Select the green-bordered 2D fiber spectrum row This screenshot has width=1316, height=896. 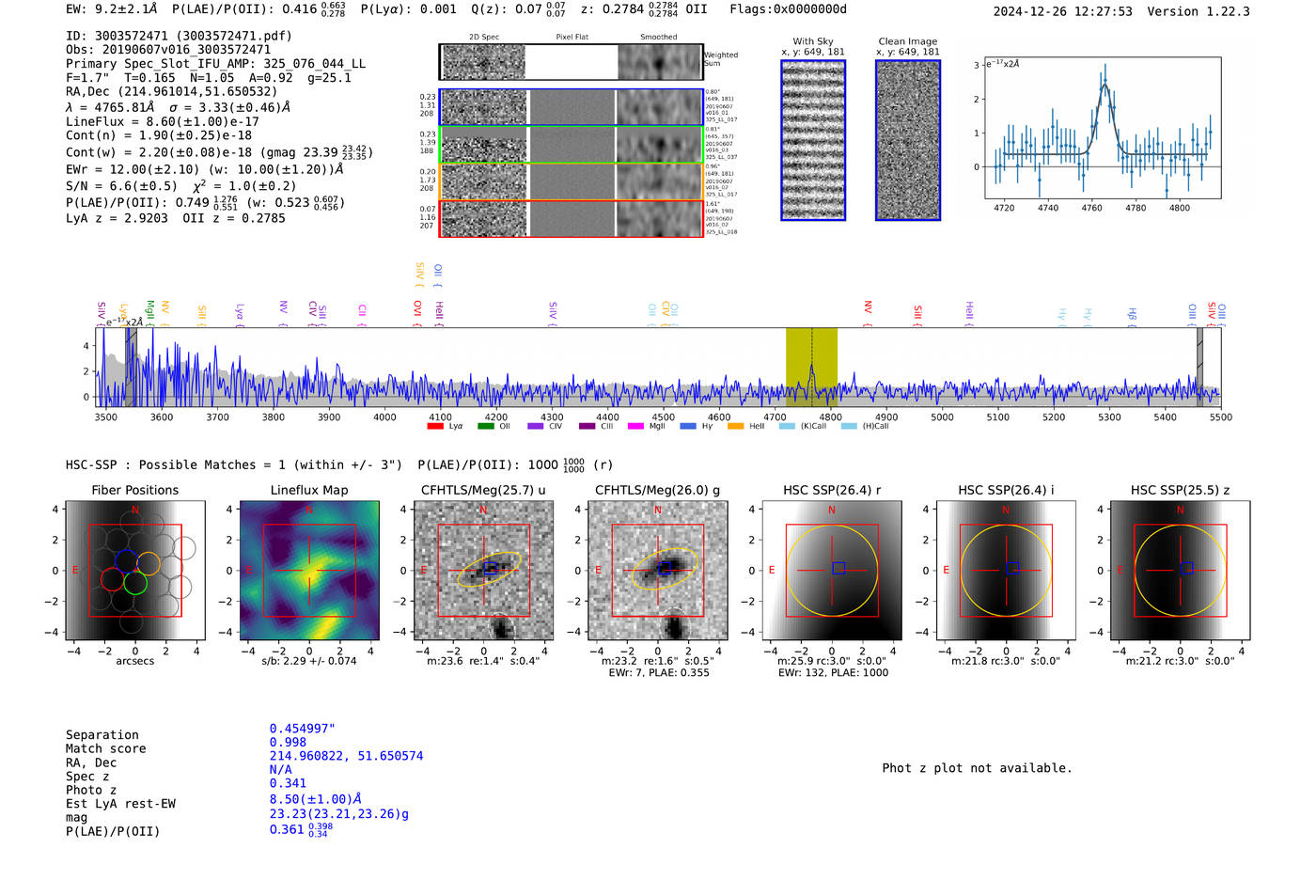pos(571,145)
